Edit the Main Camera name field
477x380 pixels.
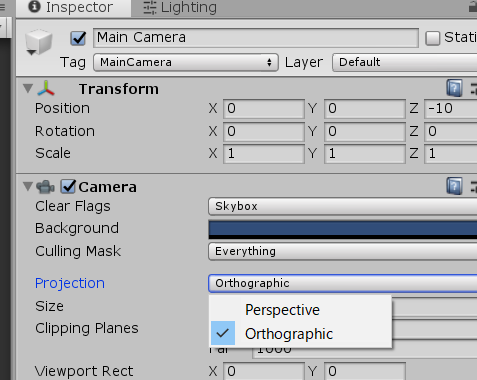point(256,38)
